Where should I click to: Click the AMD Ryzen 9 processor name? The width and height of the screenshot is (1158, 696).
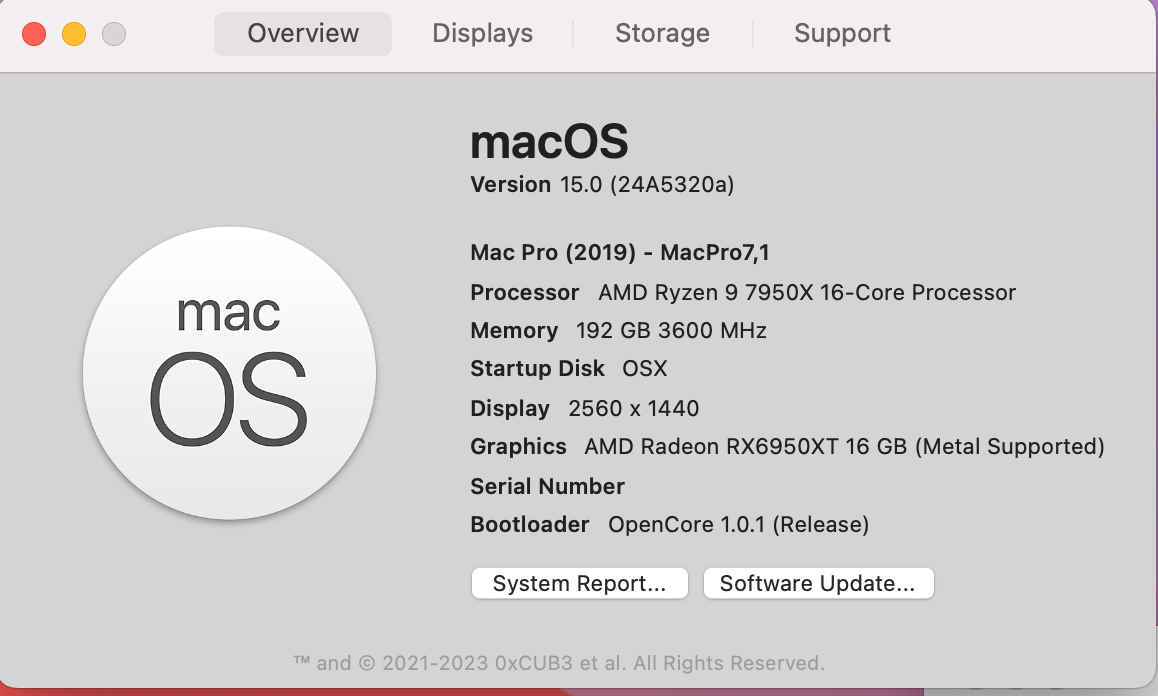point(807,293)
